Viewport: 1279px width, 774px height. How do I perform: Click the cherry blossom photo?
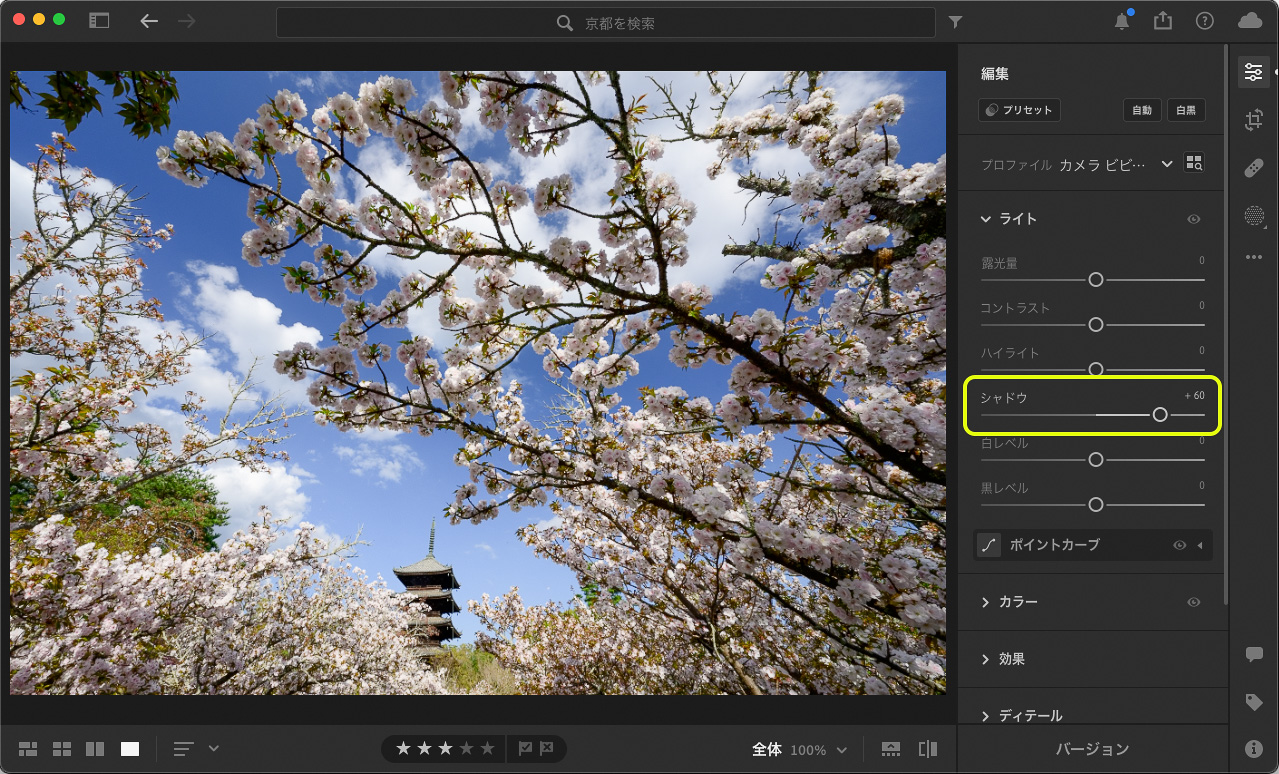click(x=478, y=383)
